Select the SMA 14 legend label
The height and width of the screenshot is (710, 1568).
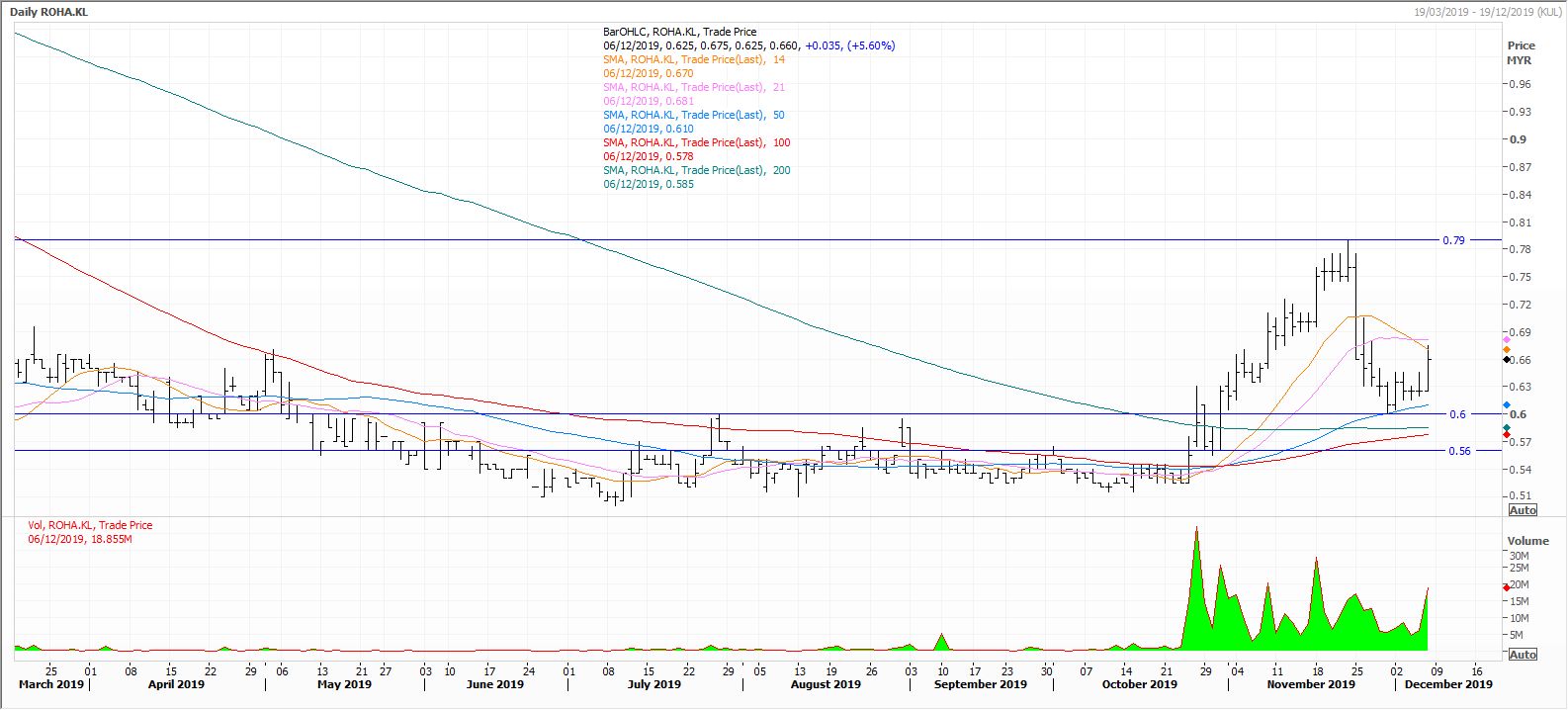[x=693, y=59]
